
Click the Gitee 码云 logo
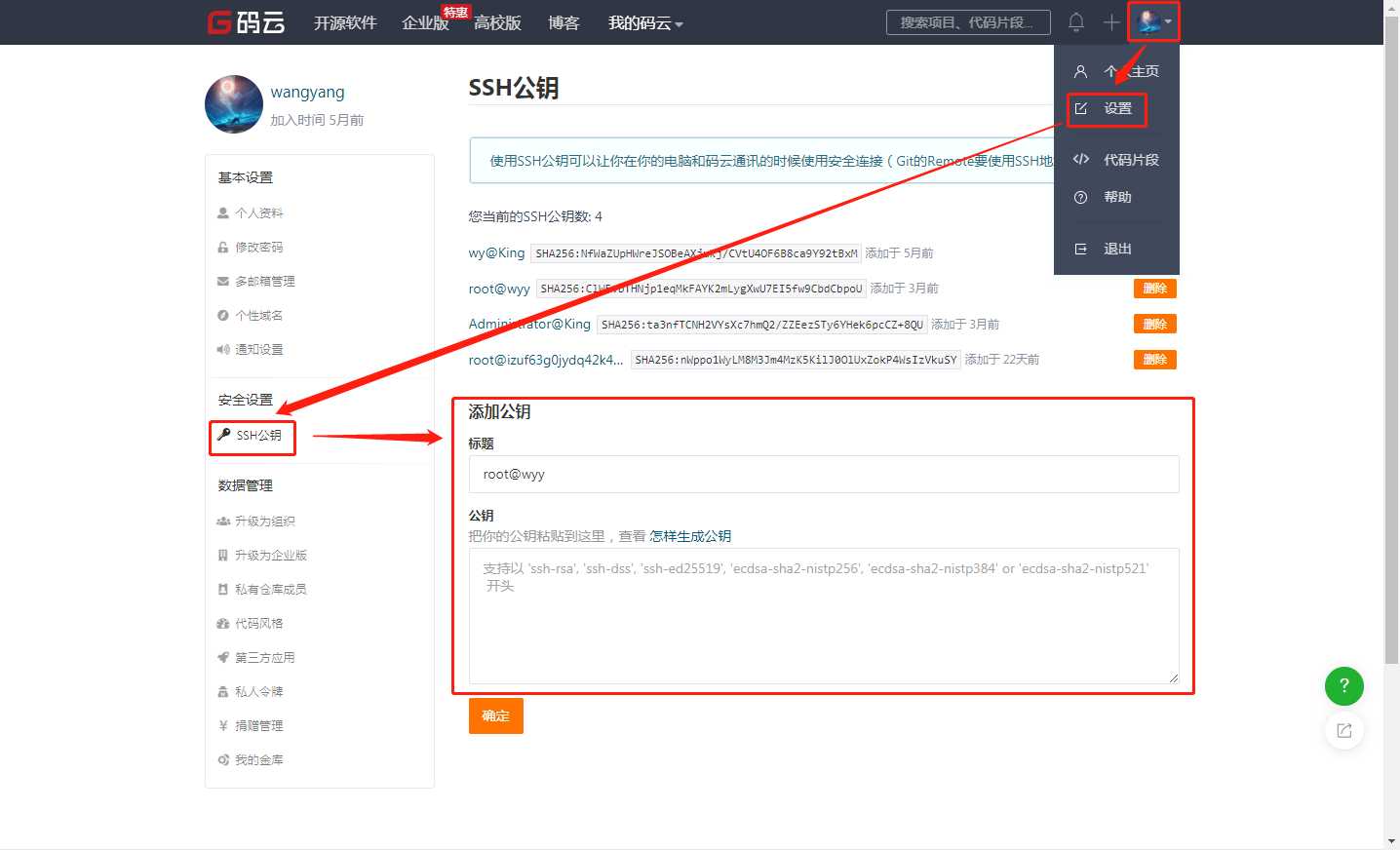point(246,21)
